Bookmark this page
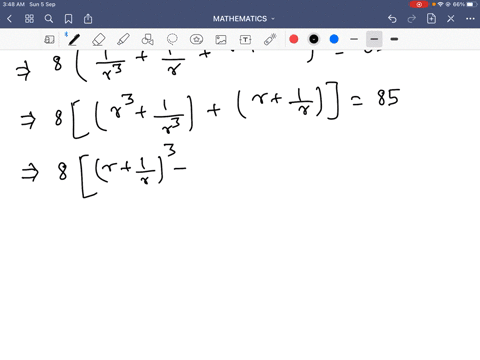Screen dimensions: 480x360 tap(68, 19)
